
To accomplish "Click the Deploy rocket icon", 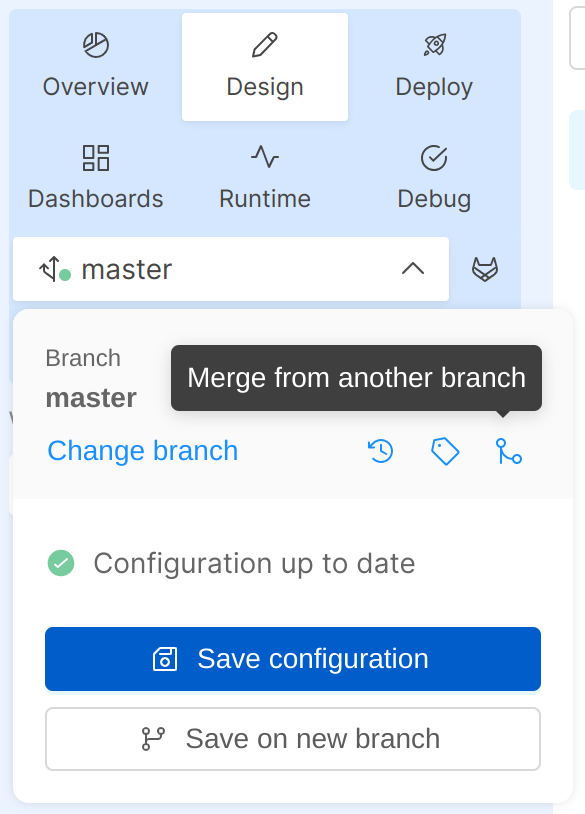I will coord(434,45).
